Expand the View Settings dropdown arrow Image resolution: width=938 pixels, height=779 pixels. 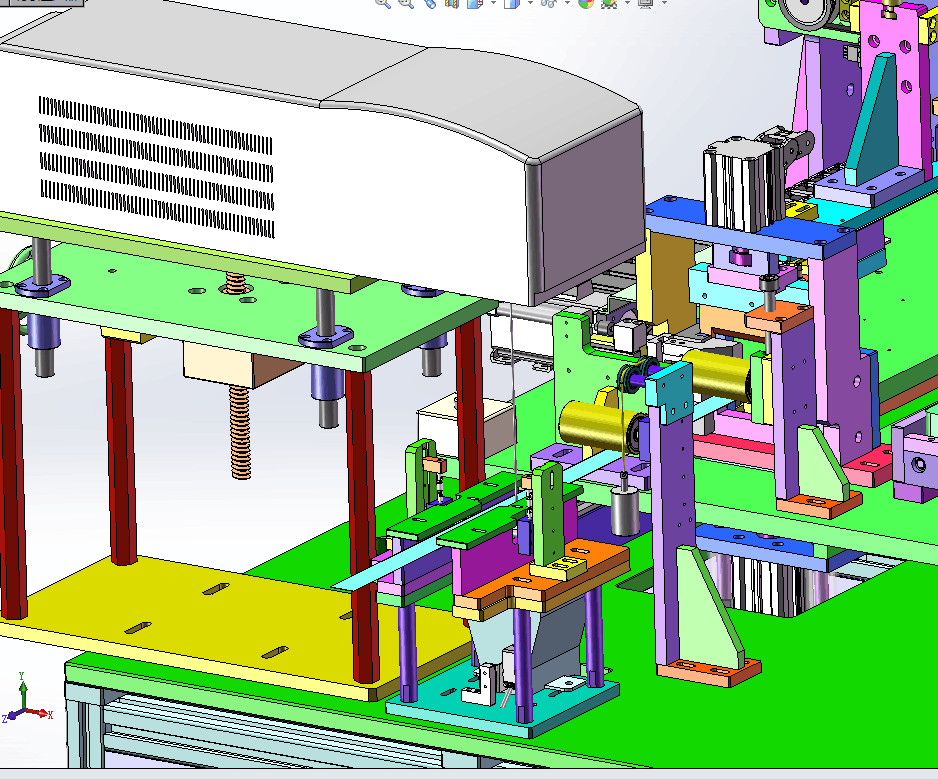(664, 3)
